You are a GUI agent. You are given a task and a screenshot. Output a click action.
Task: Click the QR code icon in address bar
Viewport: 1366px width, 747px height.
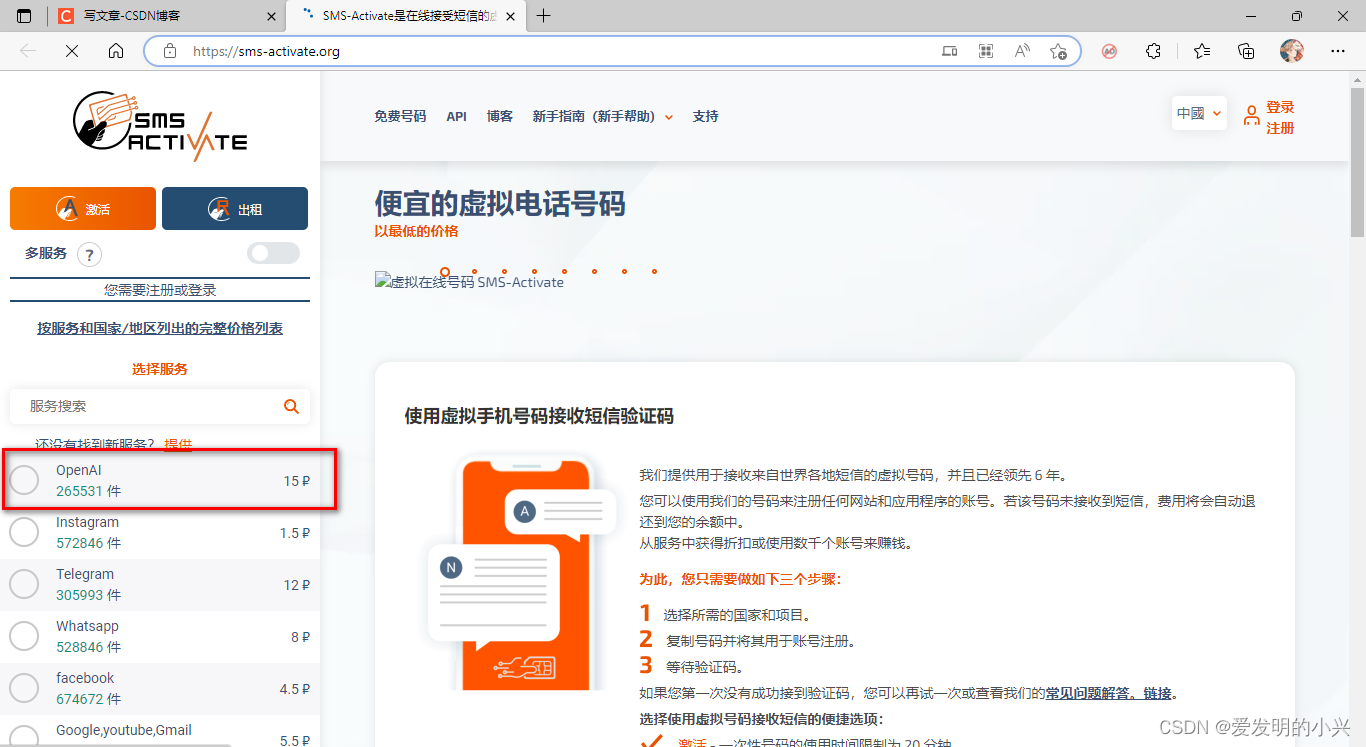[x=986, y=51]
